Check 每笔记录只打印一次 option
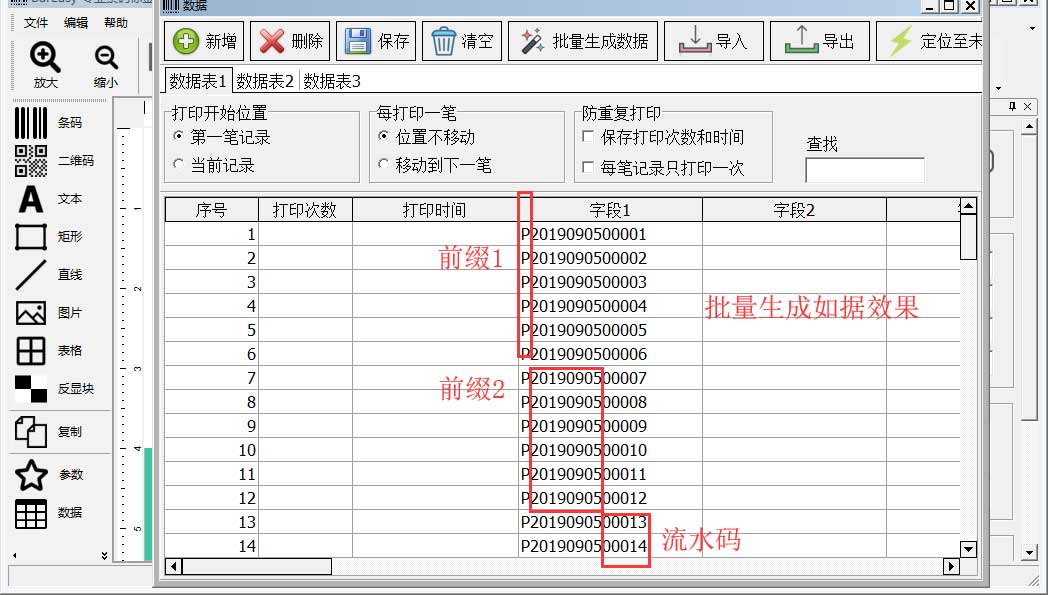The image size is (1048, 595). (x=588, y=168)
